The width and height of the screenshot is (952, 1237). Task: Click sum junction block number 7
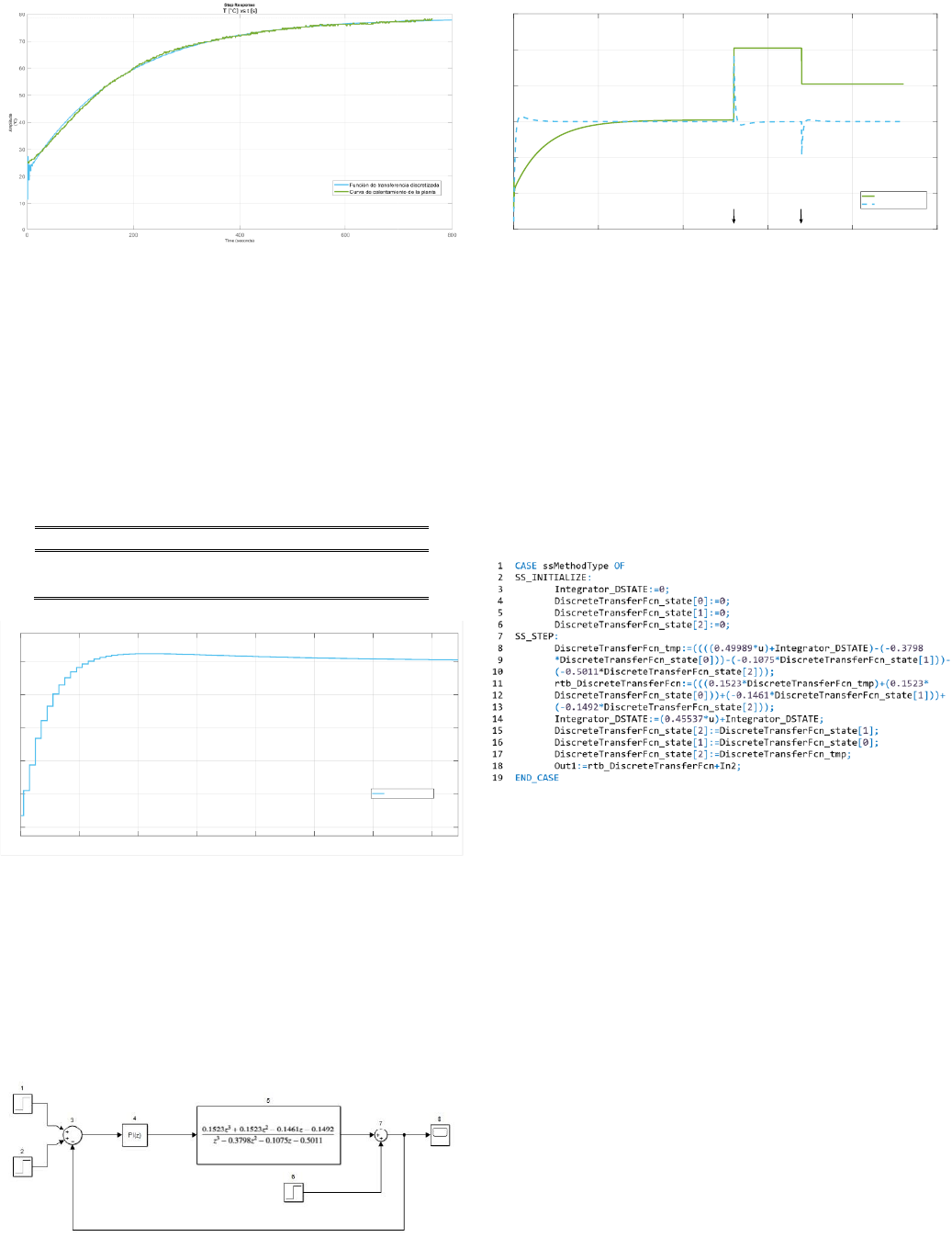(381, 1135)
